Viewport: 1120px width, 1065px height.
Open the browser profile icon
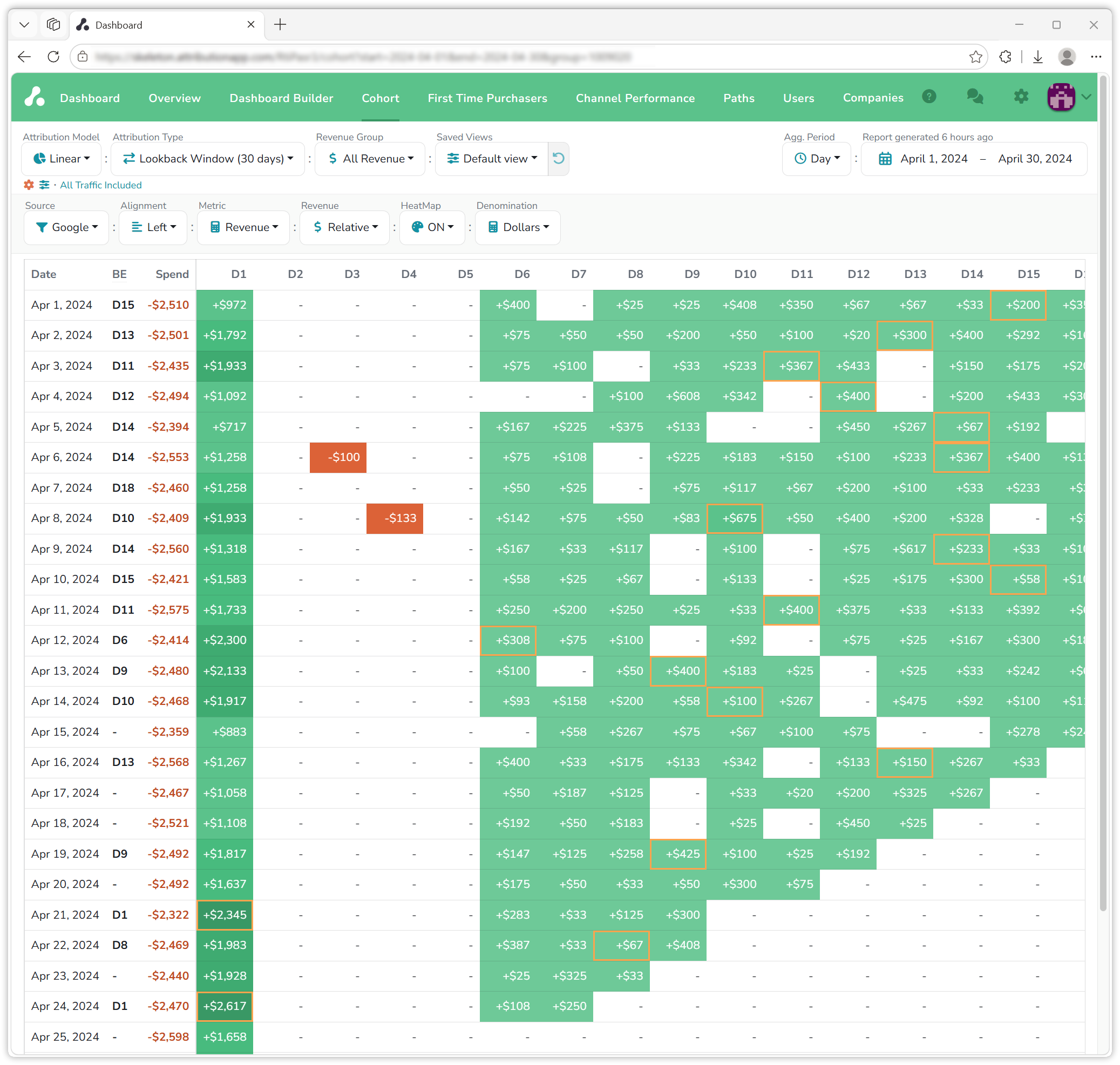(x=1067, y=57)
